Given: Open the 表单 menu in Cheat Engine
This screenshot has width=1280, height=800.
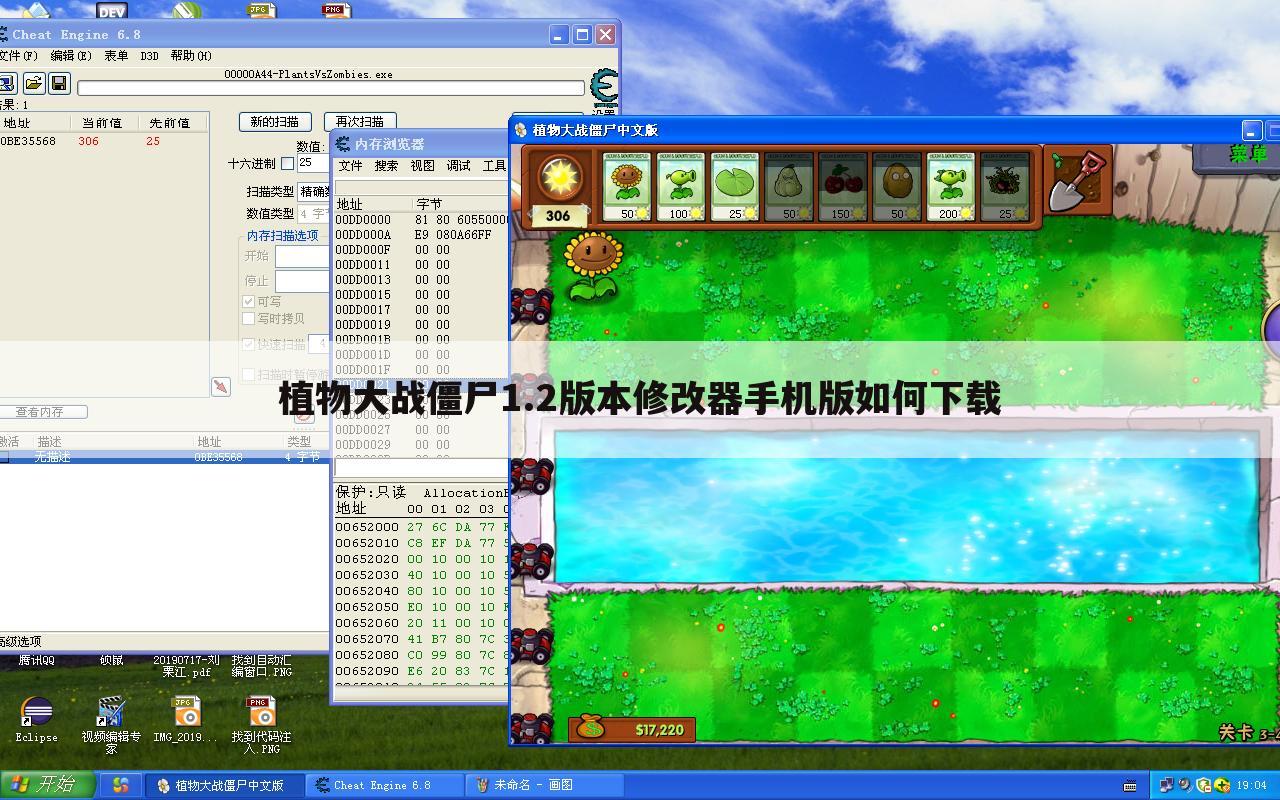Looking at the screenshot, I should (x=116, y=56).
